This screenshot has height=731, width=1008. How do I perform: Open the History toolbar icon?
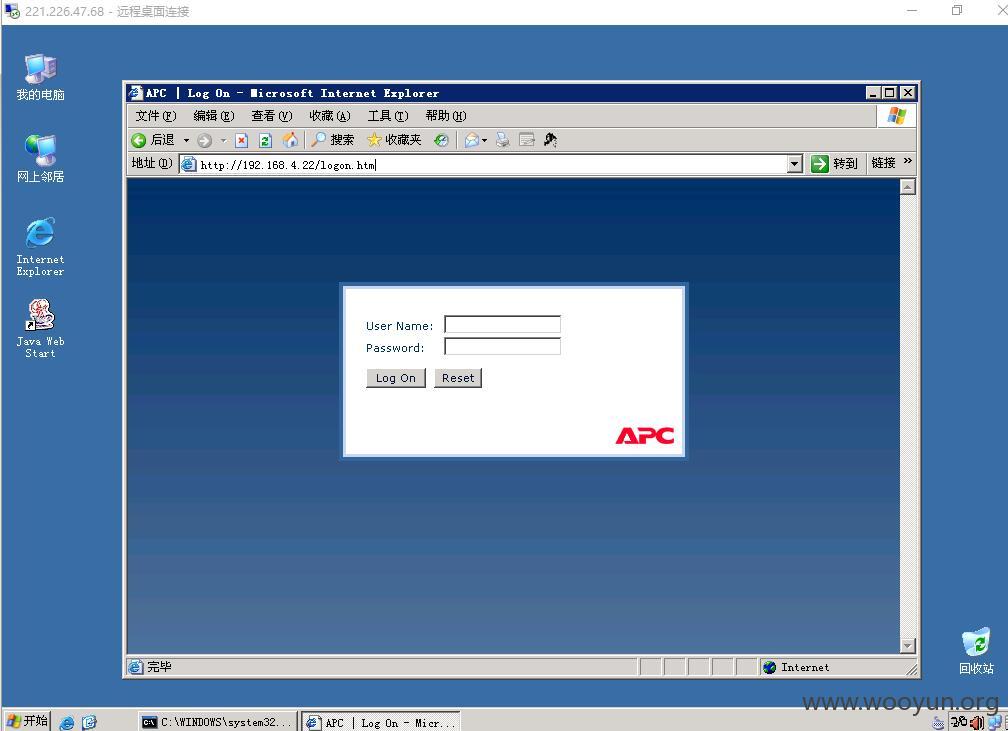pos(441,140)
